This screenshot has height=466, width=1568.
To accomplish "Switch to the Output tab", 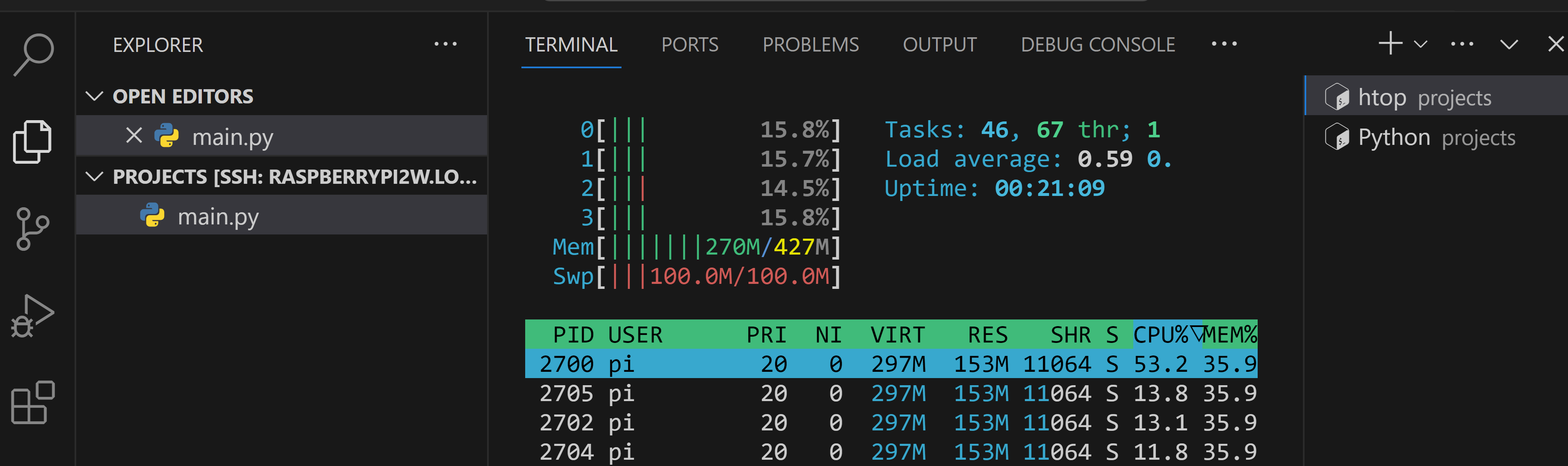I will (939, 44).
